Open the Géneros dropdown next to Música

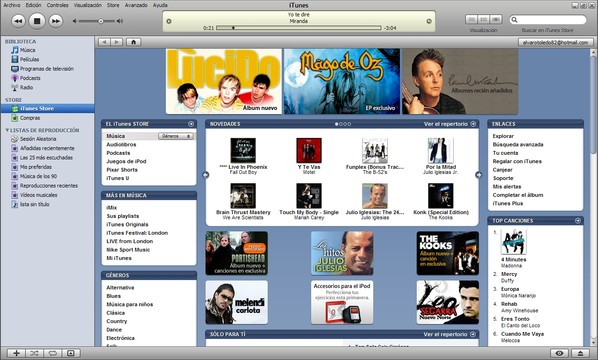[176, 136]
